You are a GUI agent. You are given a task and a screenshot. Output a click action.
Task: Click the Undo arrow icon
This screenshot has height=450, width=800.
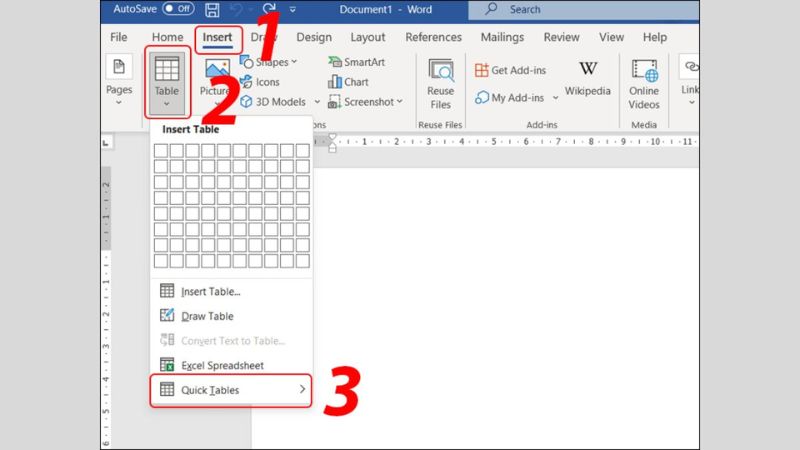click(x=236, y=9)
